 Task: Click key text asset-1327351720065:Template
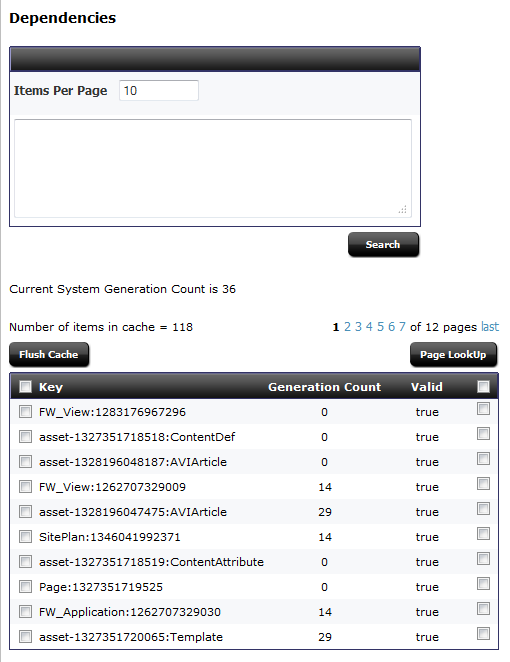pyautogui.click(x=130, y=637)
